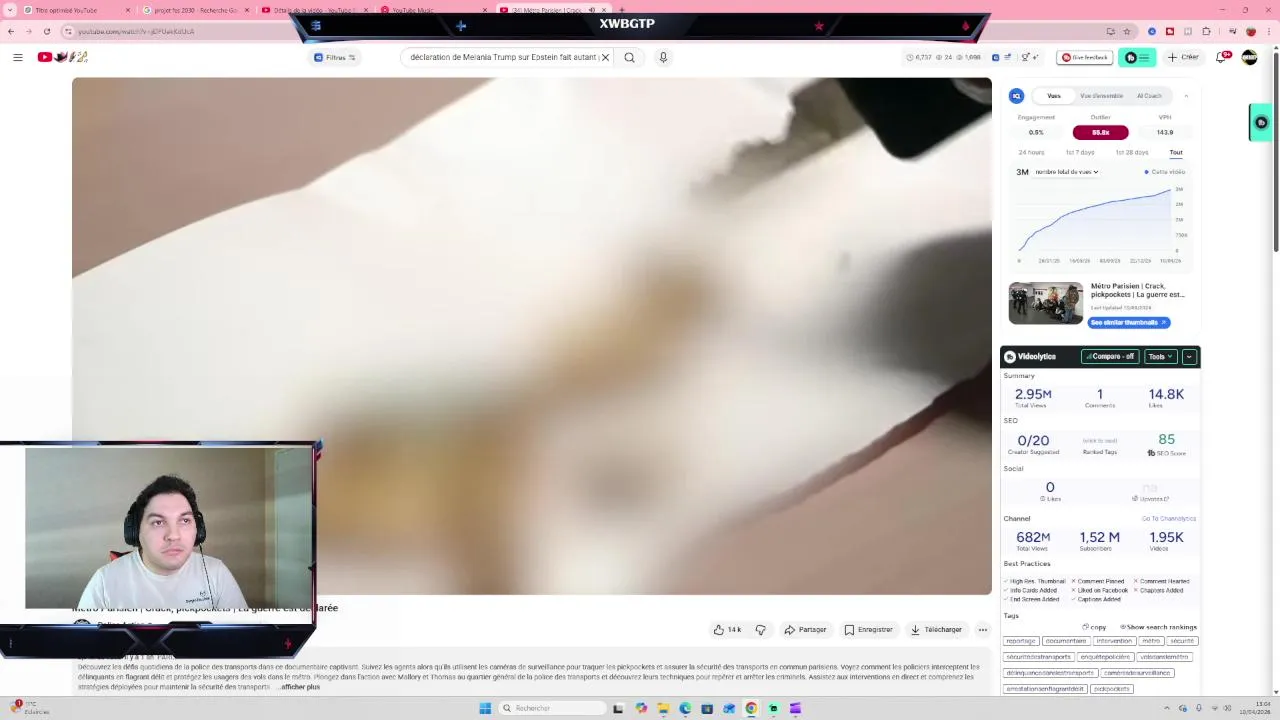Toggle the 'Cette vidéo' chart legend

pyautogui.click(x=1165, y=172)
